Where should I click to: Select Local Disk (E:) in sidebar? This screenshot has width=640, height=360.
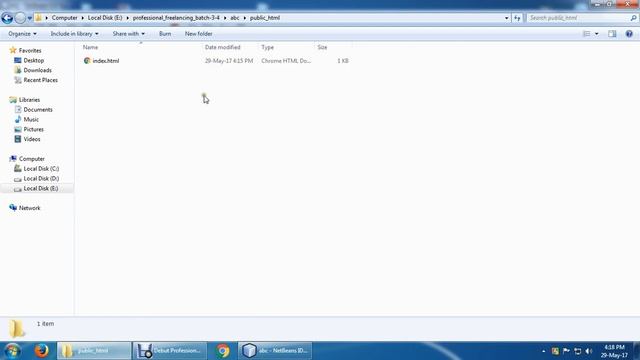coord(41,188)
